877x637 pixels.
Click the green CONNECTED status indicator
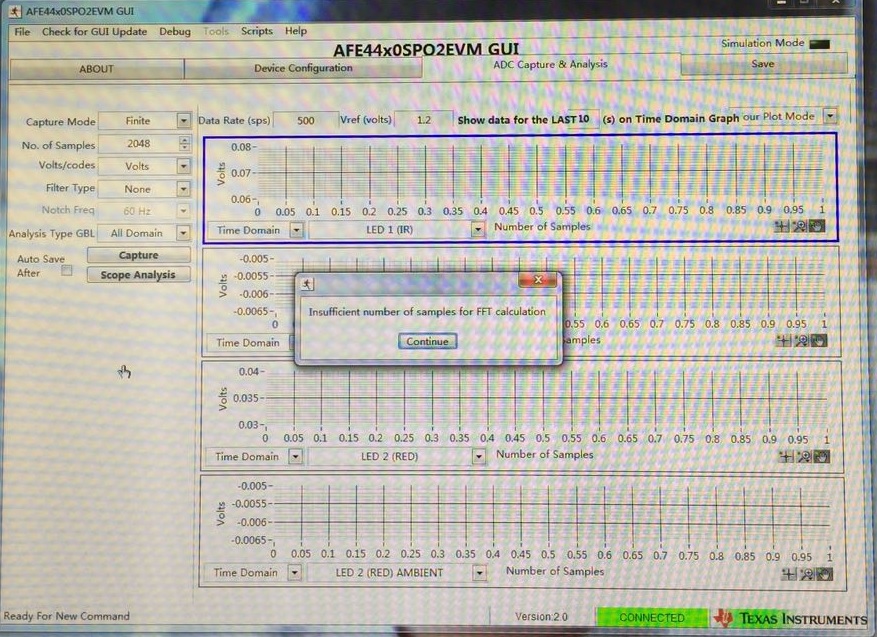point(652,617)
